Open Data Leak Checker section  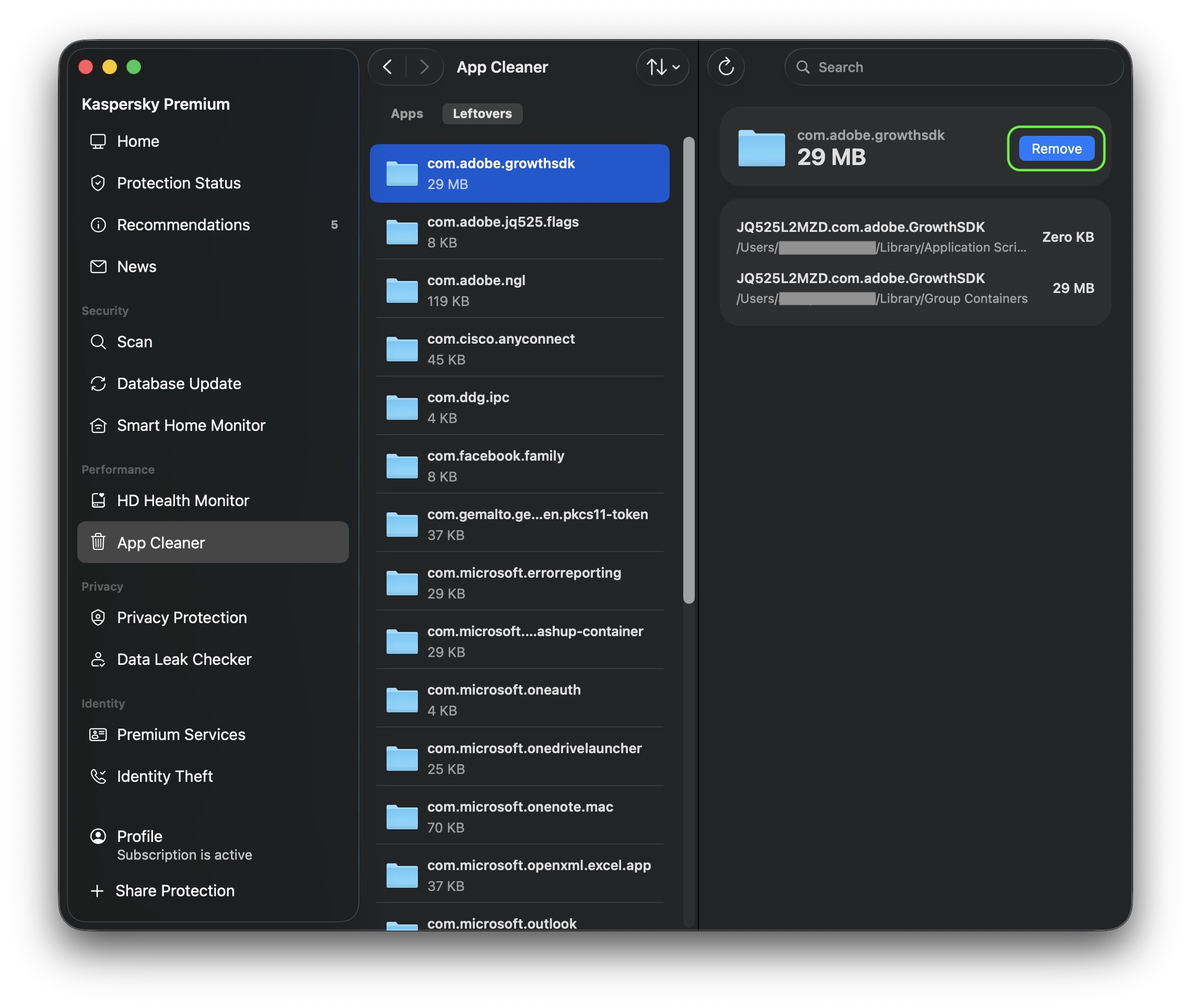[x=213, y=660]
